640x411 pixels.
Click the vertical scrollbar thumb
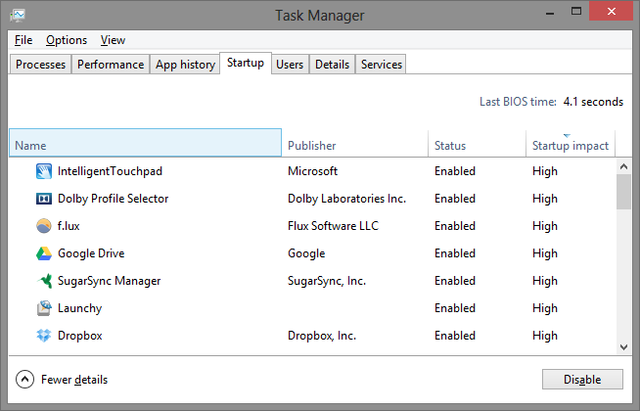[x=624, y=192]
